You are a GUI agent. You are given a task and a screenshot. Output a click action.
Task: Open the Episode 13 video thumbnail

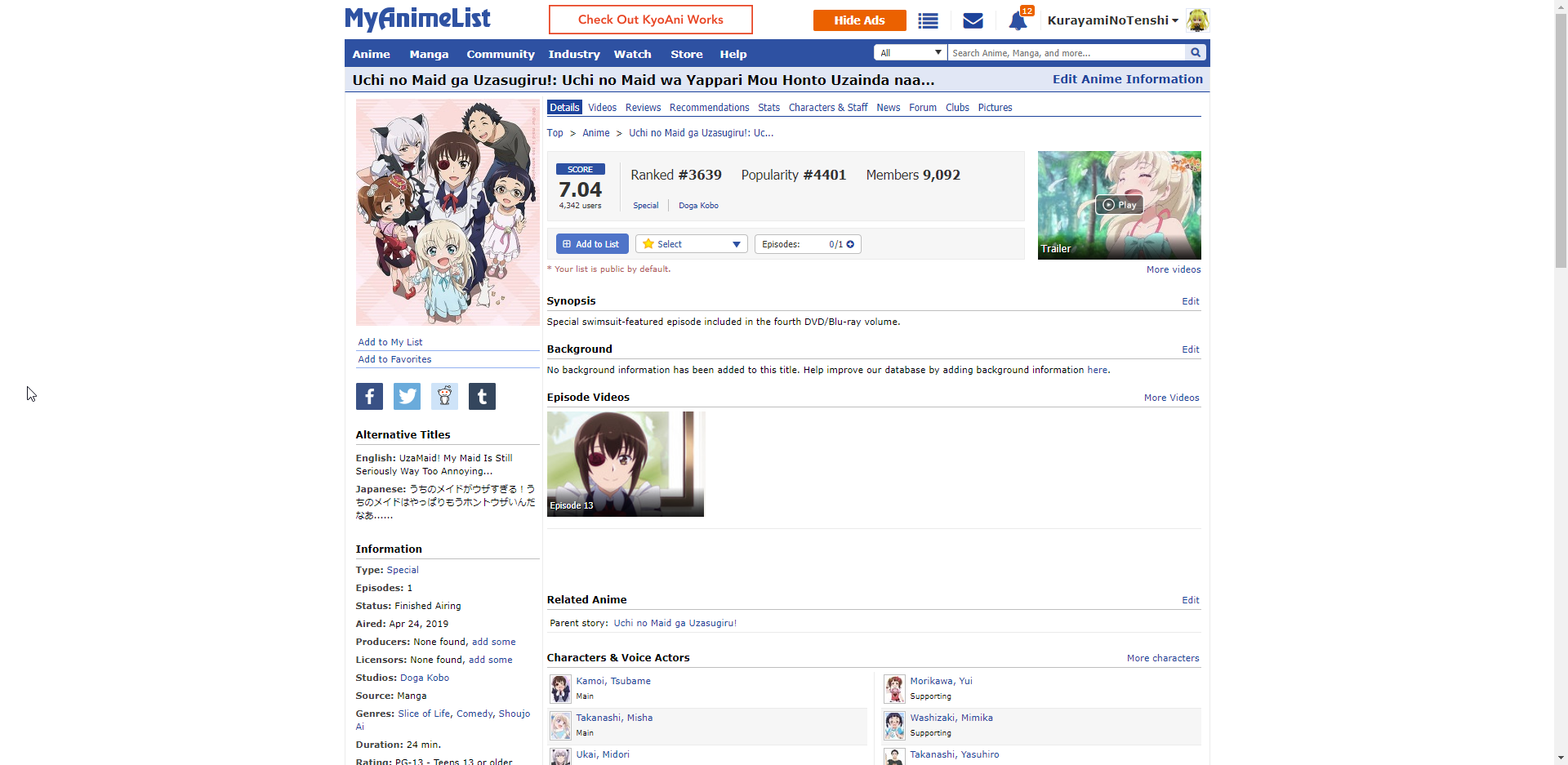(x=625, y=464)
